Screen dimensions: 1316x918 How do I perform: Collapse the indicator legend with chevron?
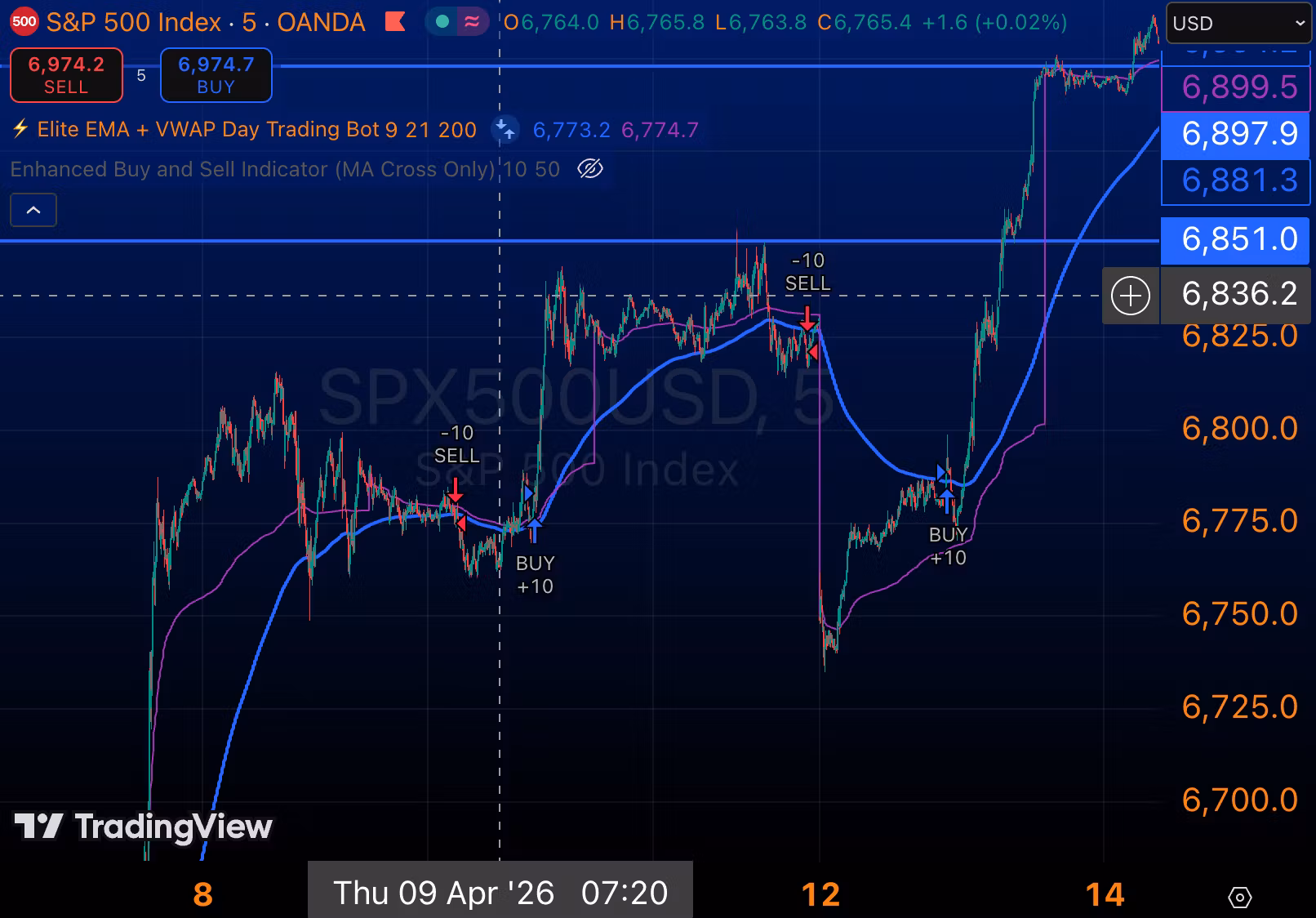[x=33, y=210]
